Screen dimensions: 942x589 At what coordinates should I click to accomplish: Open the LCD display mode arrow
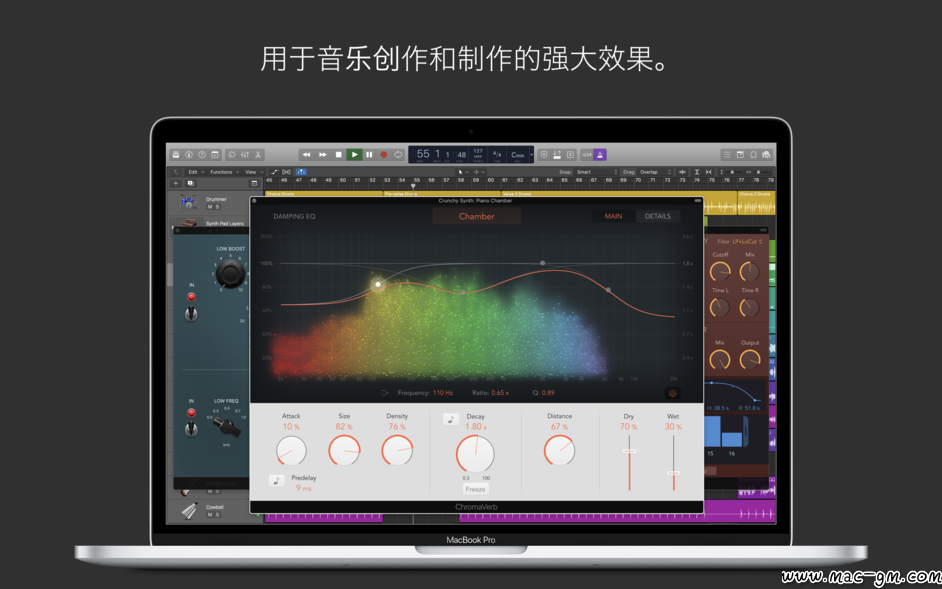[x=531, y=154]
